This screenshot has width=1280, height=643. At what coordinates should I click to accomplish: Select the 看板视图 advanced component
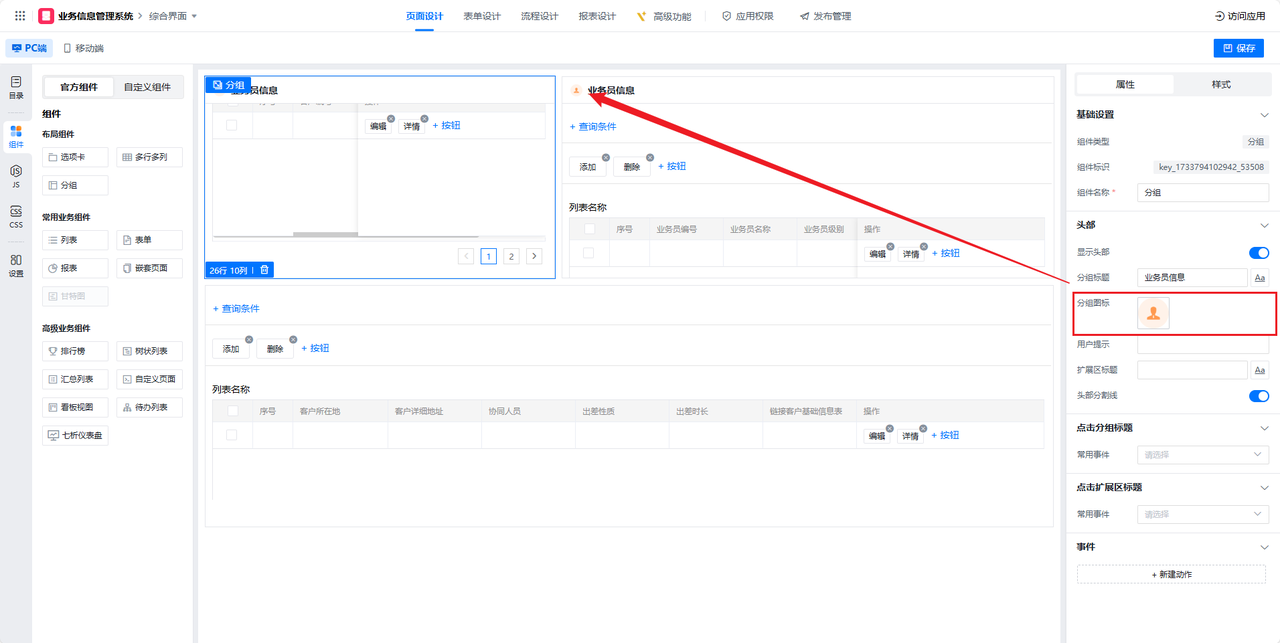(75, 407)
